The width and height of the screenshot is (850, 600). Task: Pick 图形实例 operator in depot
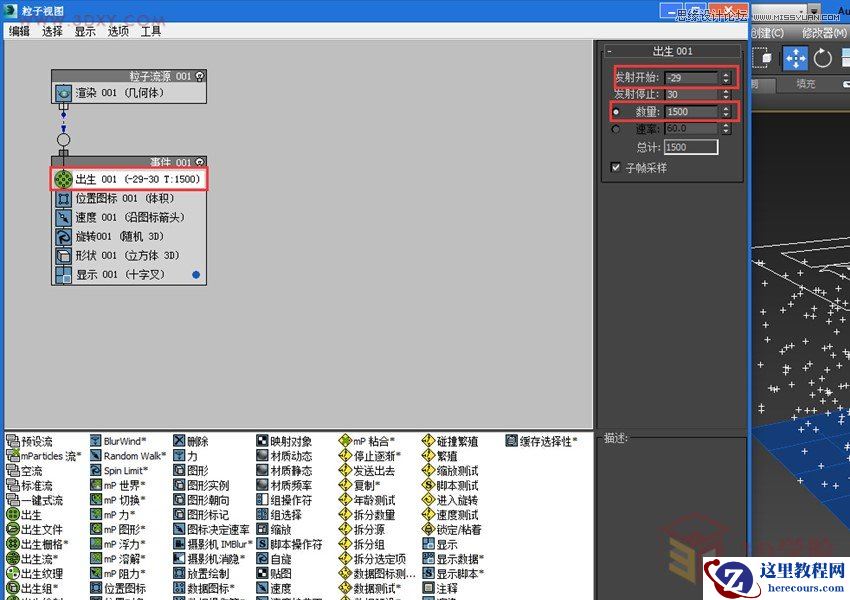[201, 485]
